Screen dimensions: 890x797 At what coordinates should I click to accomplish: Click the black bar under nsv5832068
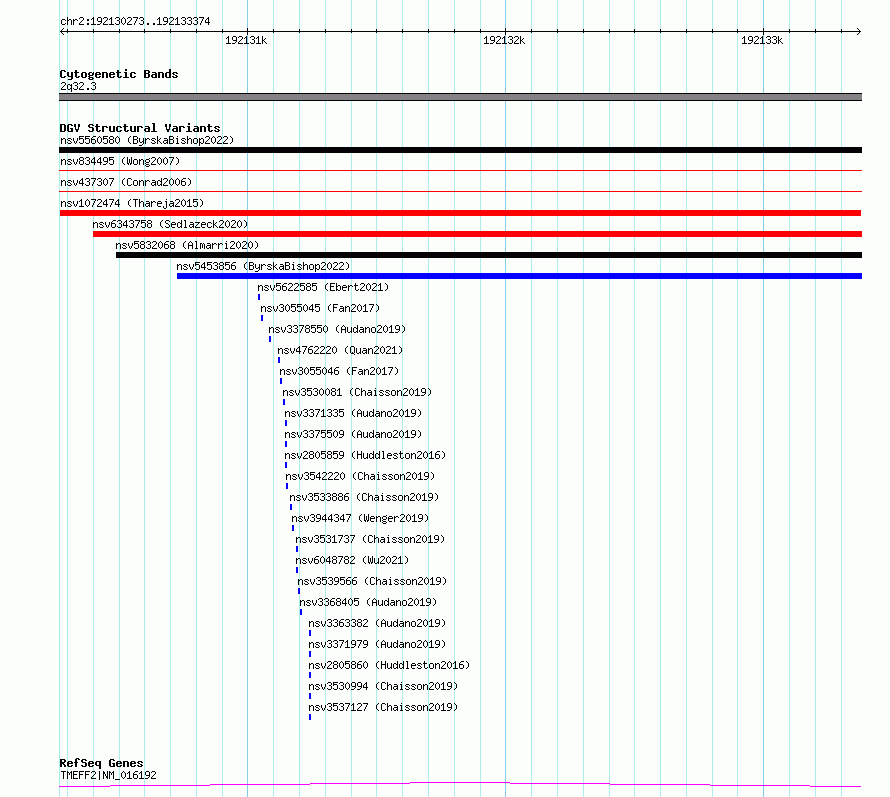(x=489, y=255)
